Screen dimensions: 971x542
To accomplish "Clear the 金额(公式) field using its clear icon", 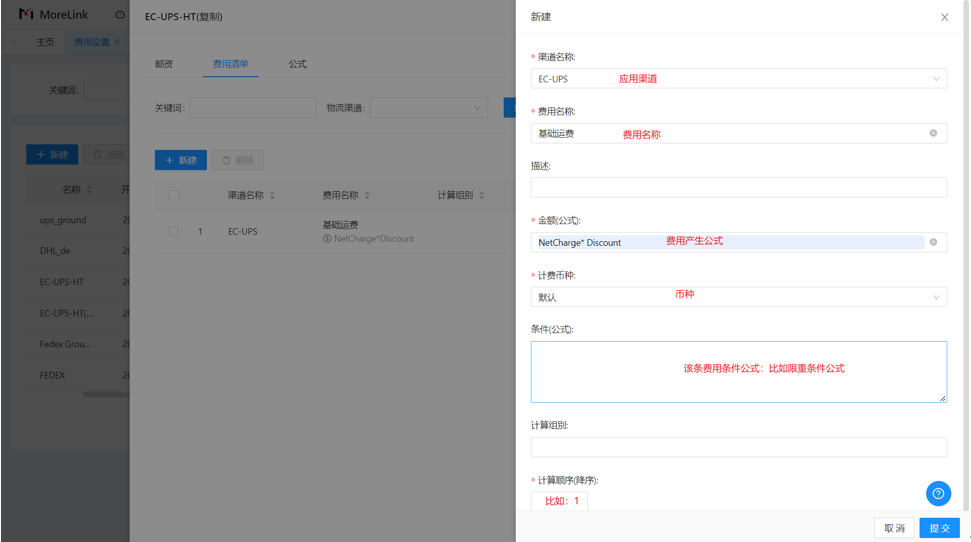I will [933, 242].
